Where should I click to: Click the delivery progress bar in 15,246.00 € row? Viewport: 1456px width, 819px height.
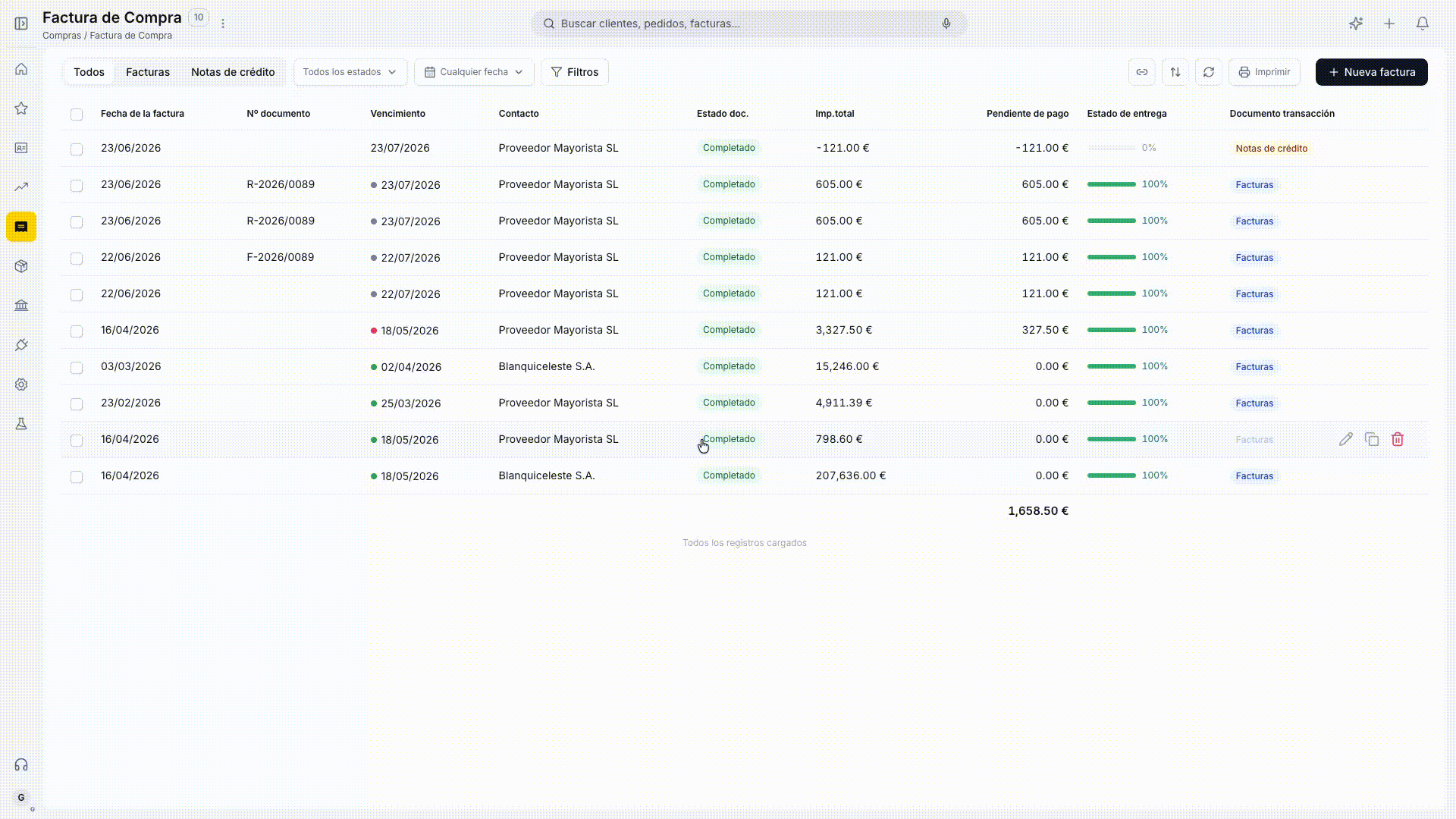click(1112, 366)
